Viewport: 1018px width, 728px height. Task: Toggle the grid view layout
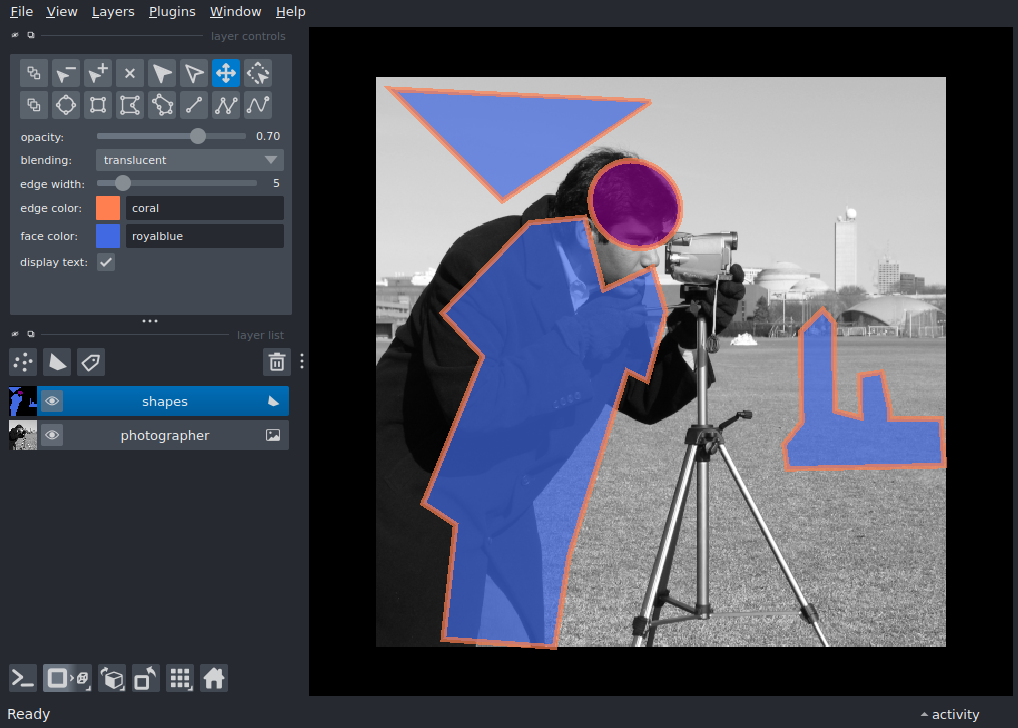tap(180, 678)
